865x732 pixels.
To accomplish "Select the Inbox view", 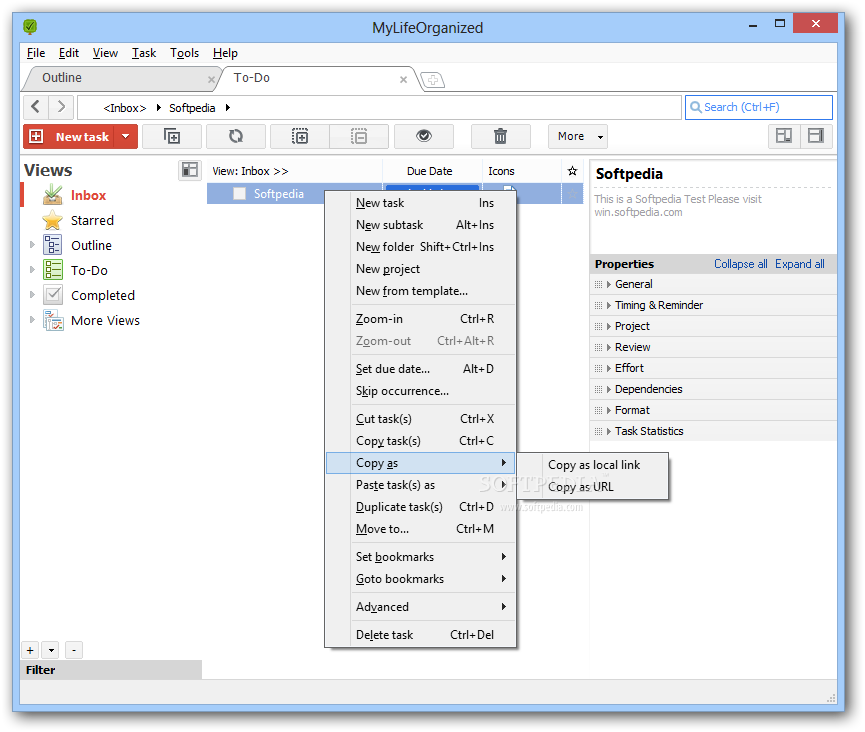I will pyautogui.click(x=88, y=195).
